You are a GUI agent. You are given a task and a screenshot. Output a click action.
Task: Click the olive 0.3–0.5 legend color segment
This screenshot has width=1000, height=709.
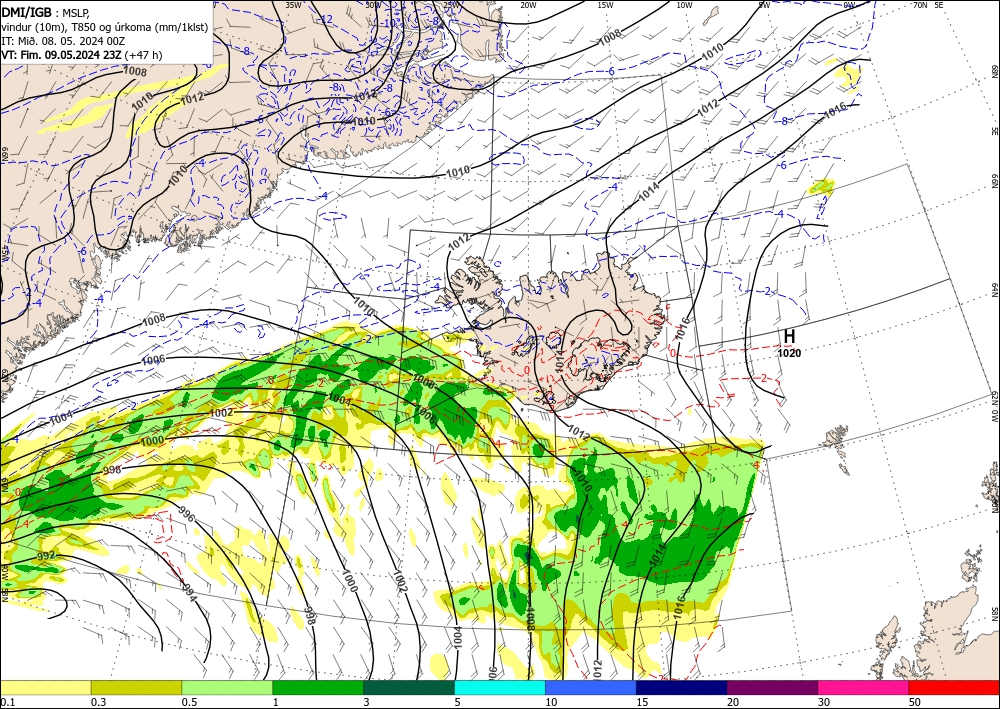click(136, 688)
